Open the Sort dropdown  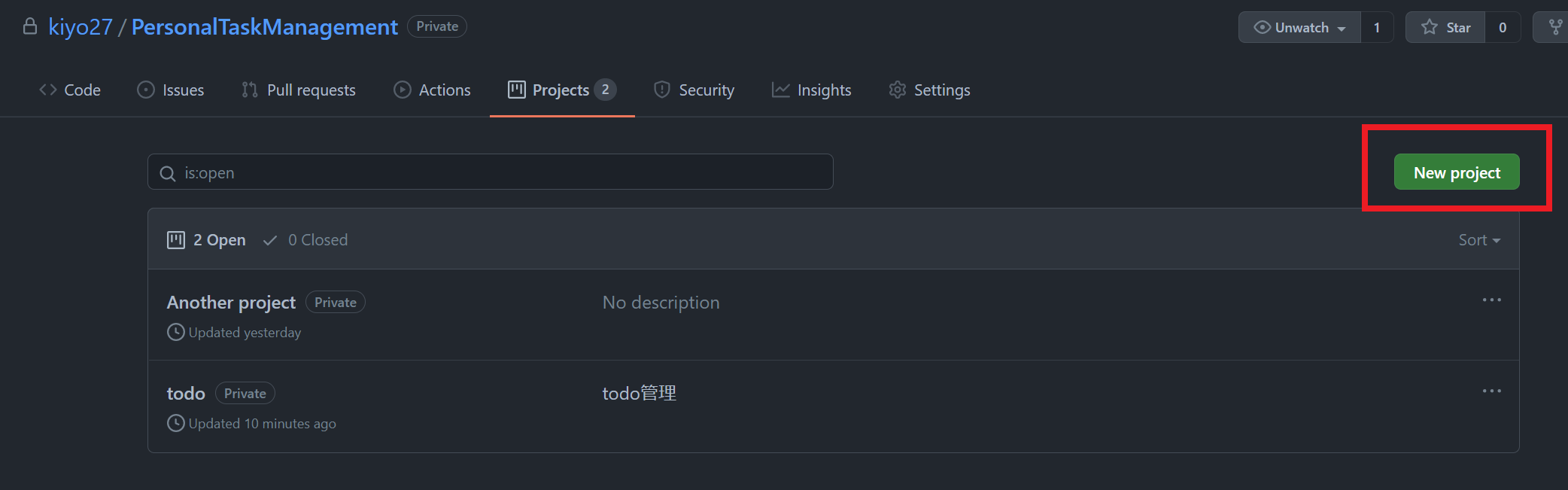coord(1479,240)
